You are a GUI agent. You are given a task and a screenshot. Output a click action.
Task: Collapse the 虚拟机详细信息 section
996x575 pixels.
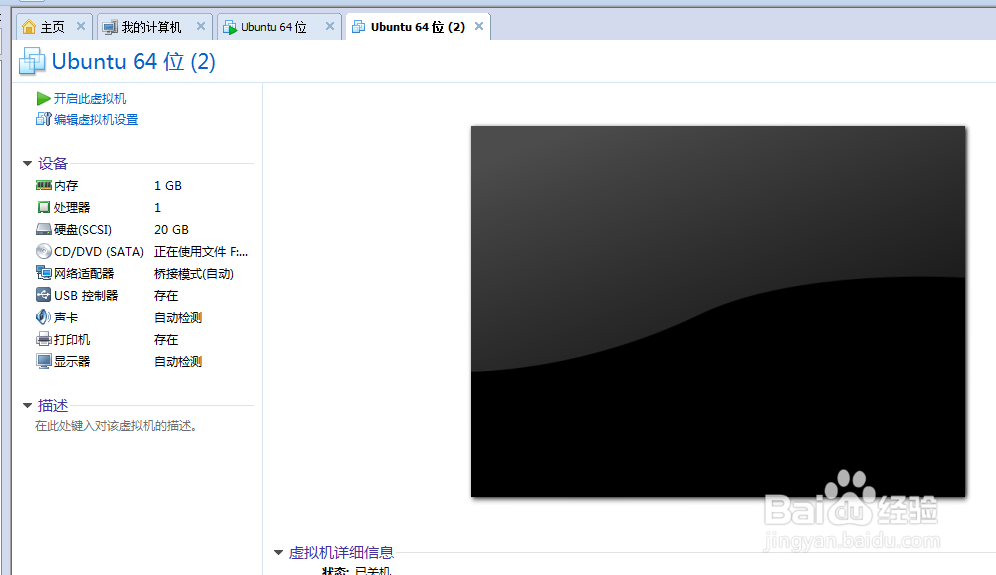278,553
